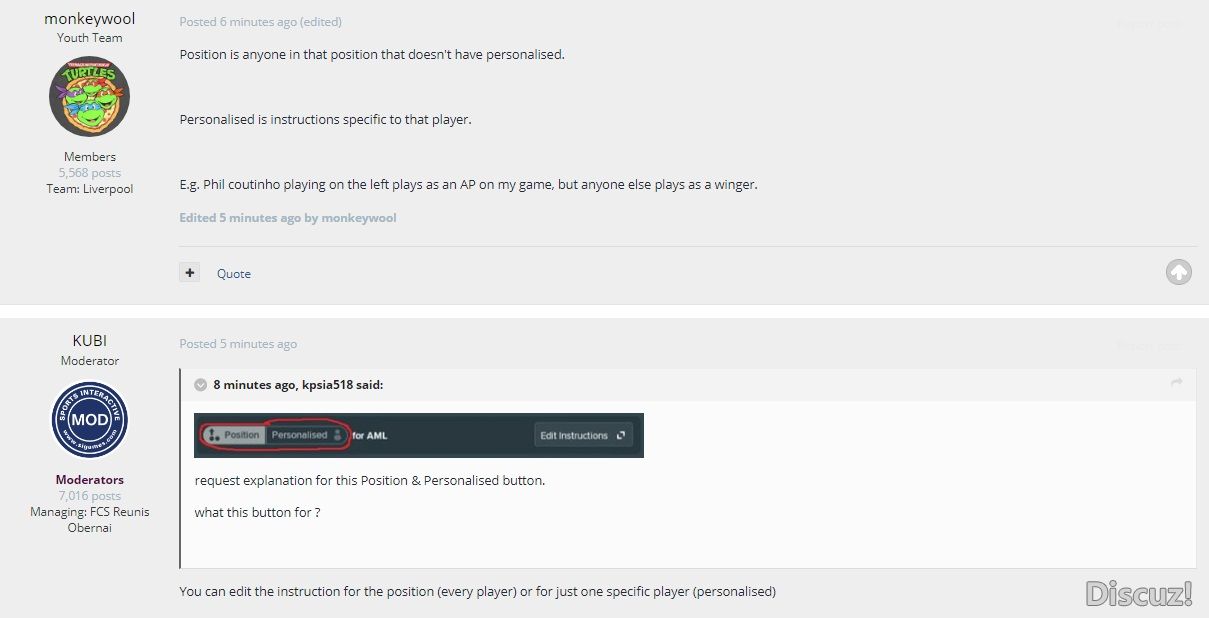Click the 'Posted 5 minutes ago' timestamp

[238, 344]
